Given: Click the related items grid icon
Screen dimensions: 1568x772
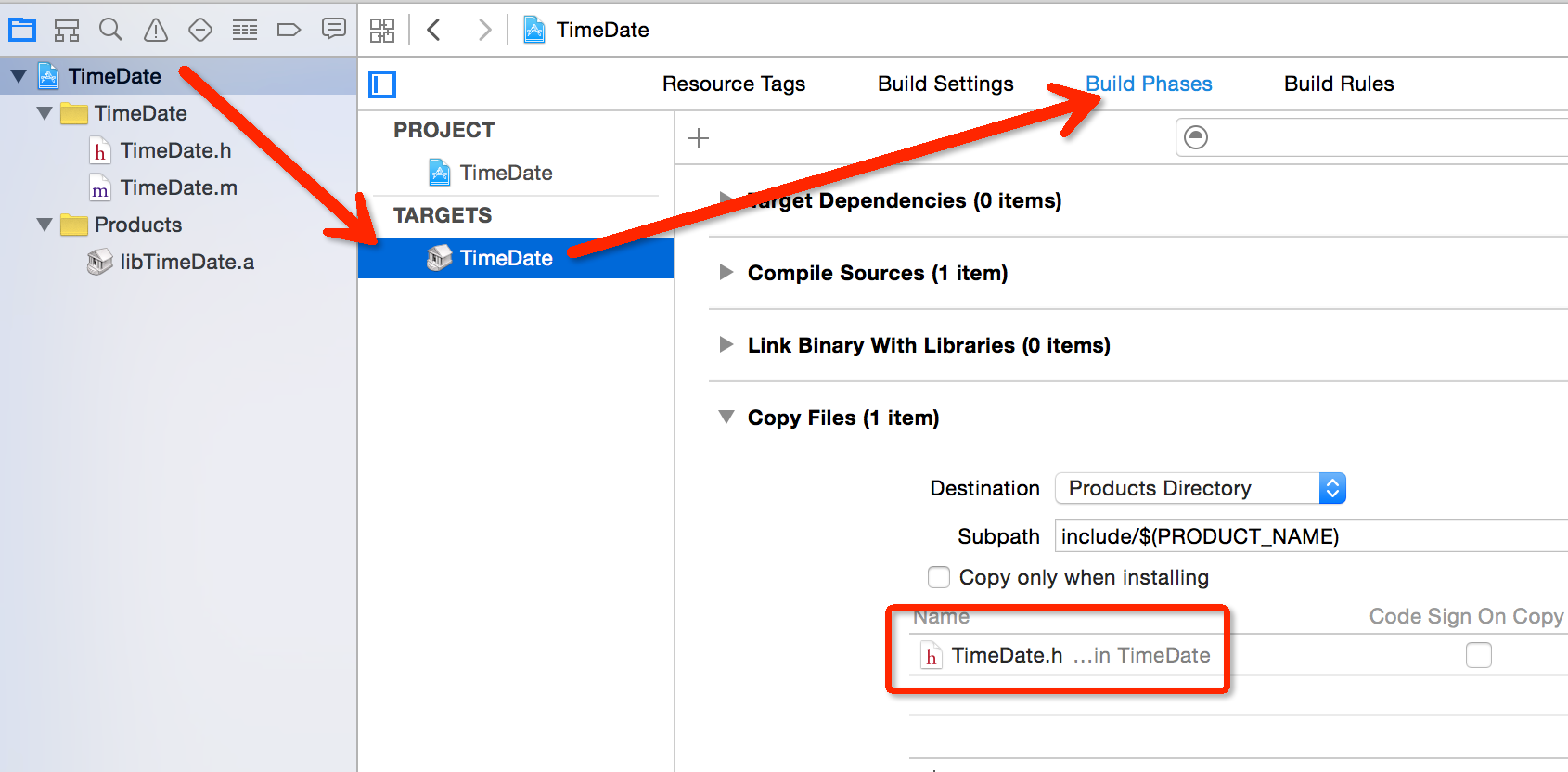Looking at the screenshot, I should coord(382,30).
